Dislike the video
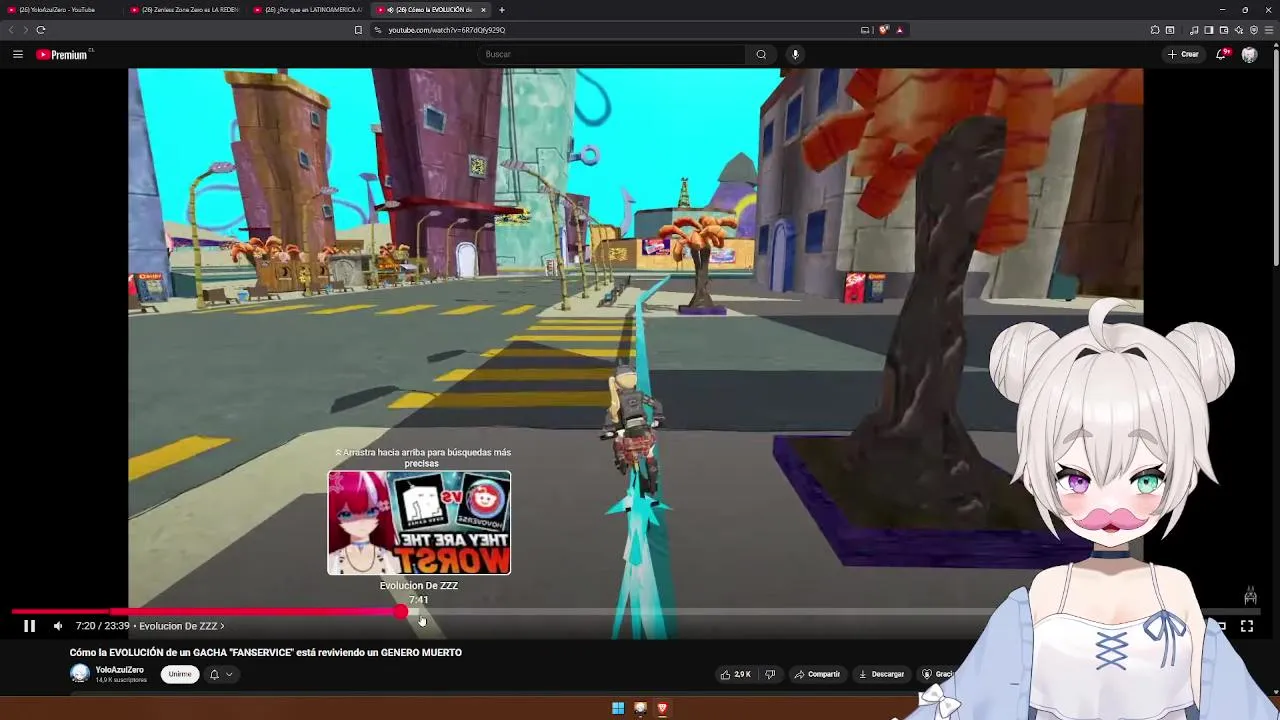 point(770,674)
